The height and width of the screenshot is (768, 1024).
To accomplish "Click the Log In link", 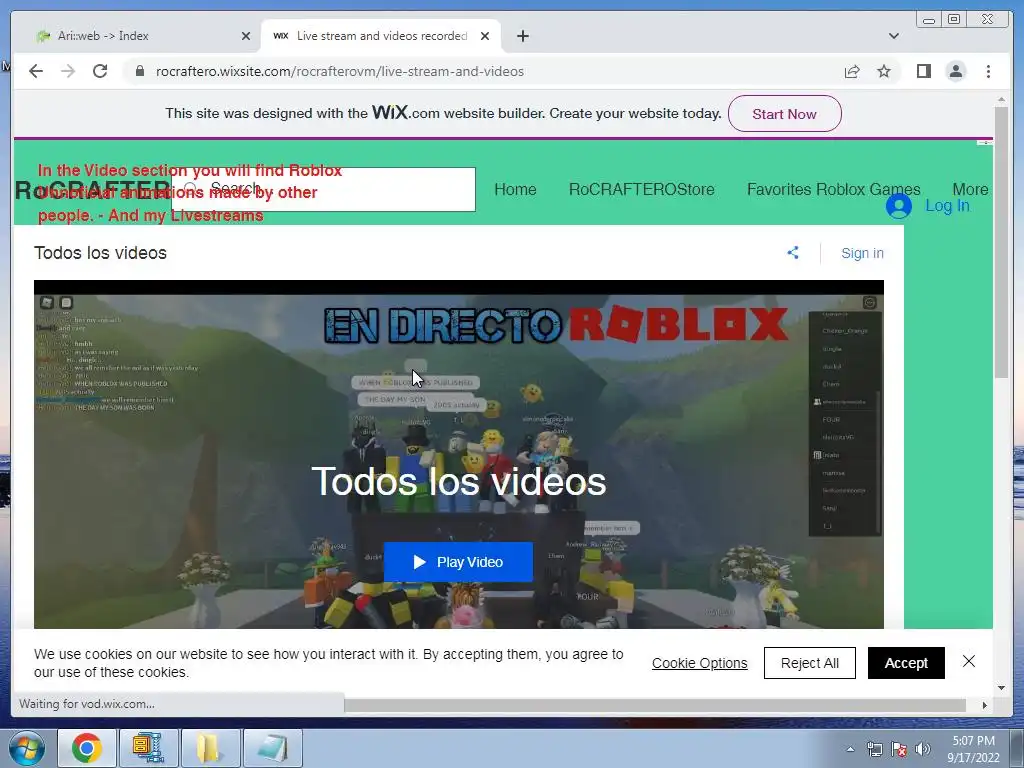I will (x=947, y=206).
